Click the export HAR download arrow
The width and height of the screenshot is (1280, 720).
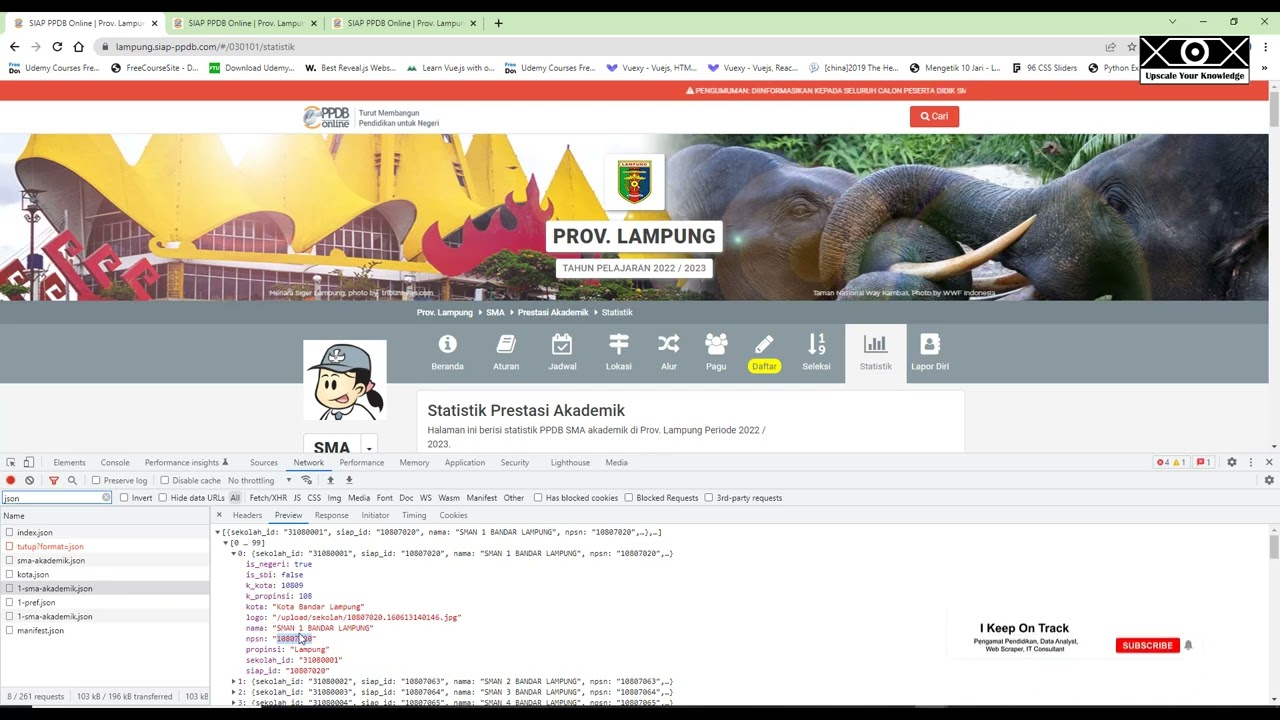(349, 481)
